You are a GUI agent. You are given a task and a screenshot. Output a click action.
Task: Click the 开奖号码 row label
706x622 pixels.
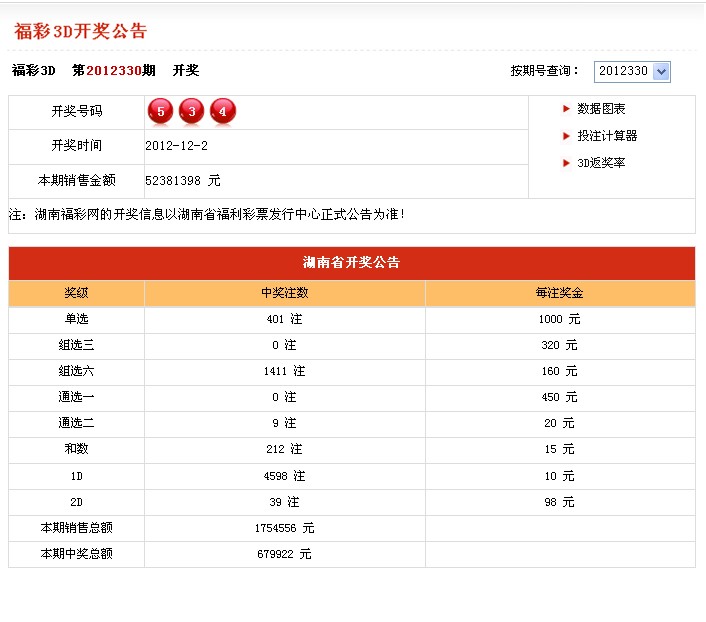(77, 111)
